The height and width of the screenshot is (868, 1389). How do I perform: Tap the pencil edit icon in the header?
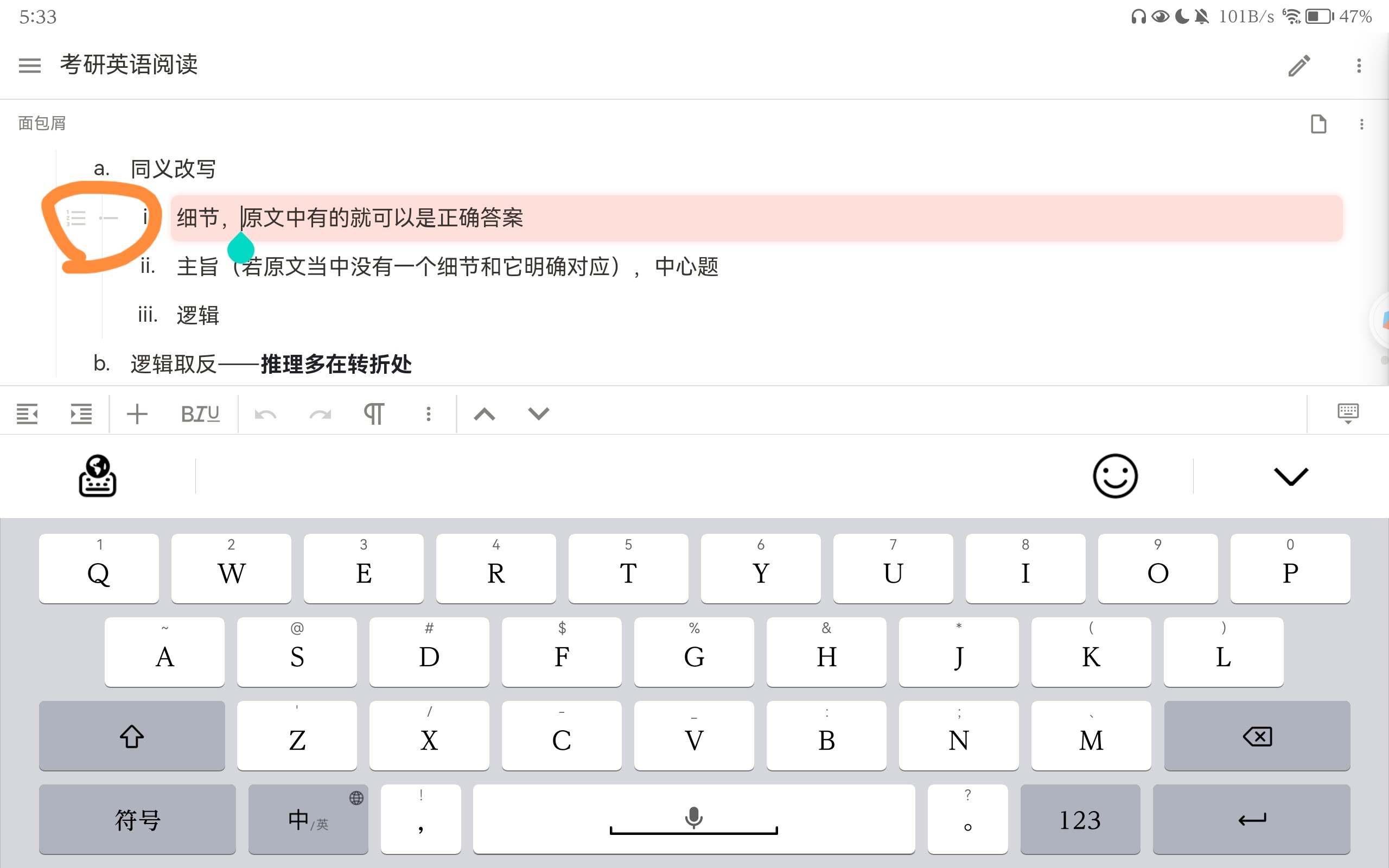(x=1299, y=66)
